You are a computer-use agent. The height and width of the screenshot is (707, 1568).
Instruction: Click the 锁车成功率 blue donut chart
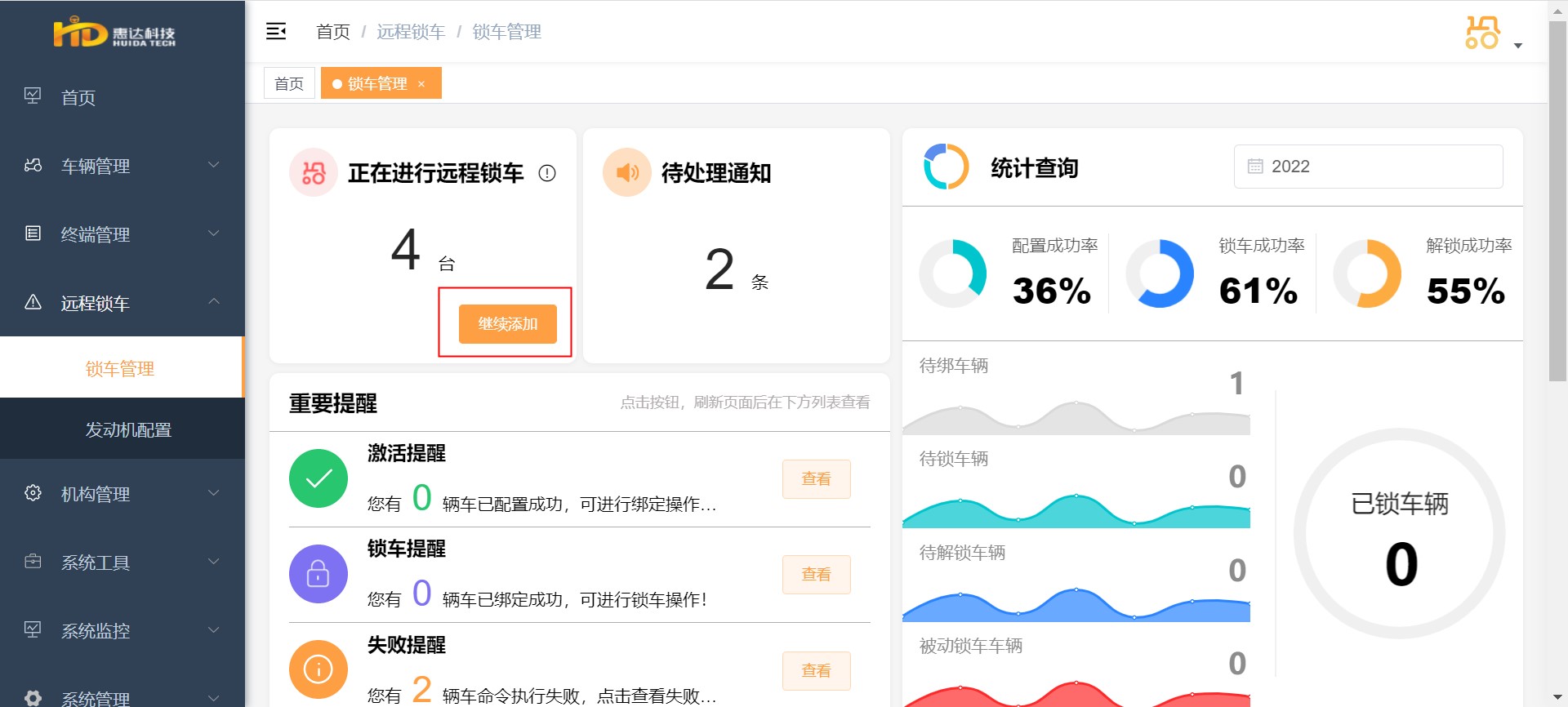(1160, 273)
